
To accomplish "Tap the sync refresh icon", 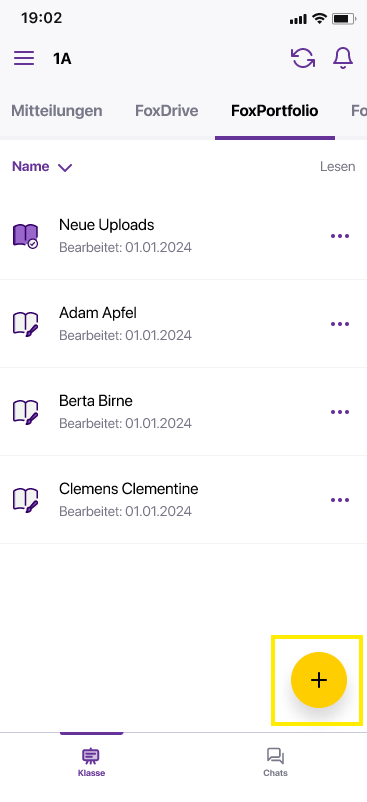I will pos(303,58).
